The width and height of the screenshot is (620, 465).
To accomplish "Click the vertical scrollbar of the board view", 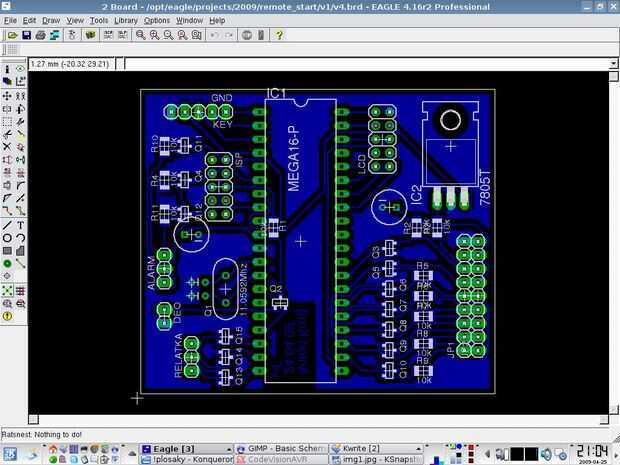I will click(613, 243).
